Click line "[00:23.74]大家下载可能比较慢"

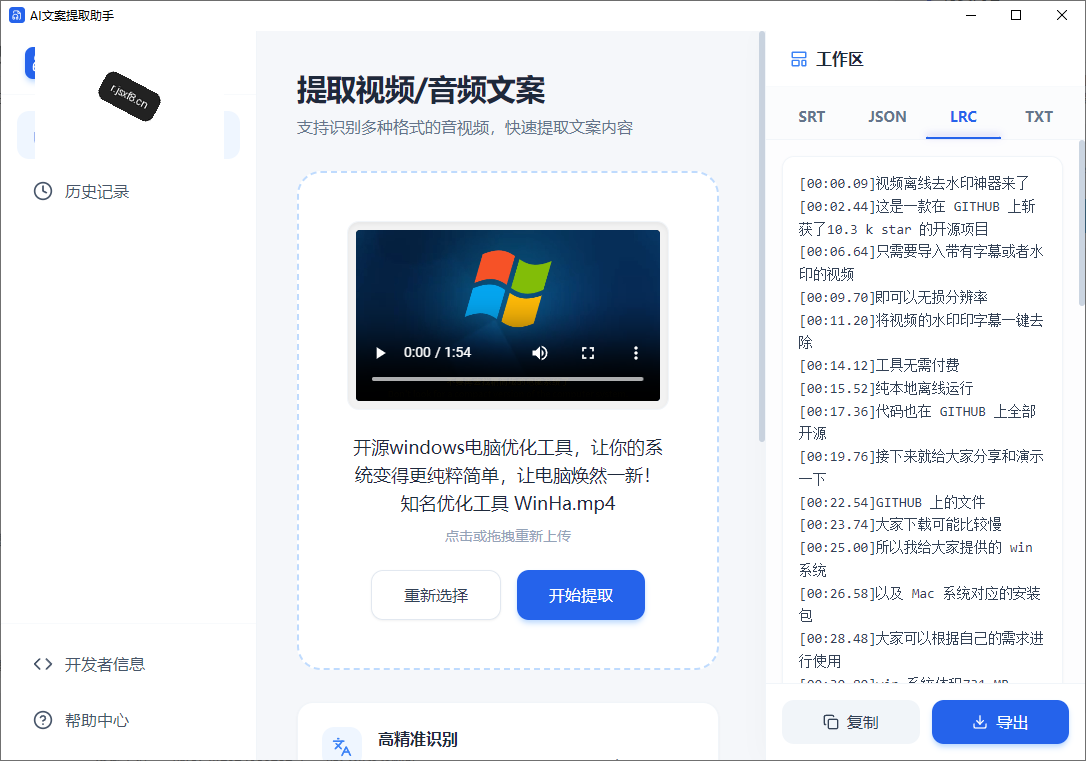(x=900, y=524)
